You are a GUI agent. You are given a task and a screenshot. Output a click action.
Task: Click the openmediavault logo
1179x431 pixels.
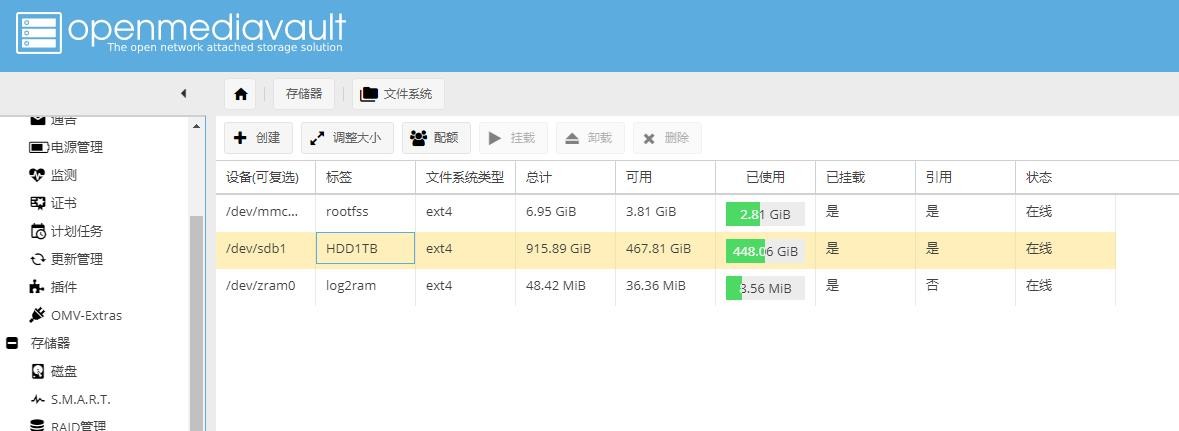[180, 32]
